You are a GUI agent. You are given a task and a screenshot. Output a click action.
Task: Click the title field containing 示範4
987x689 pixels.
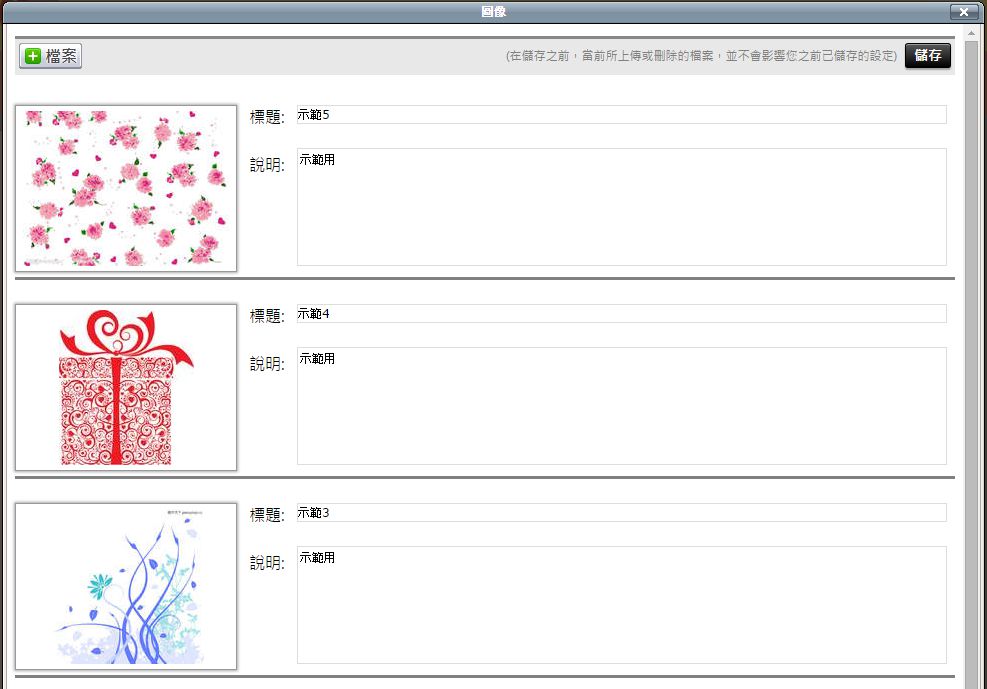pos(620,314)
